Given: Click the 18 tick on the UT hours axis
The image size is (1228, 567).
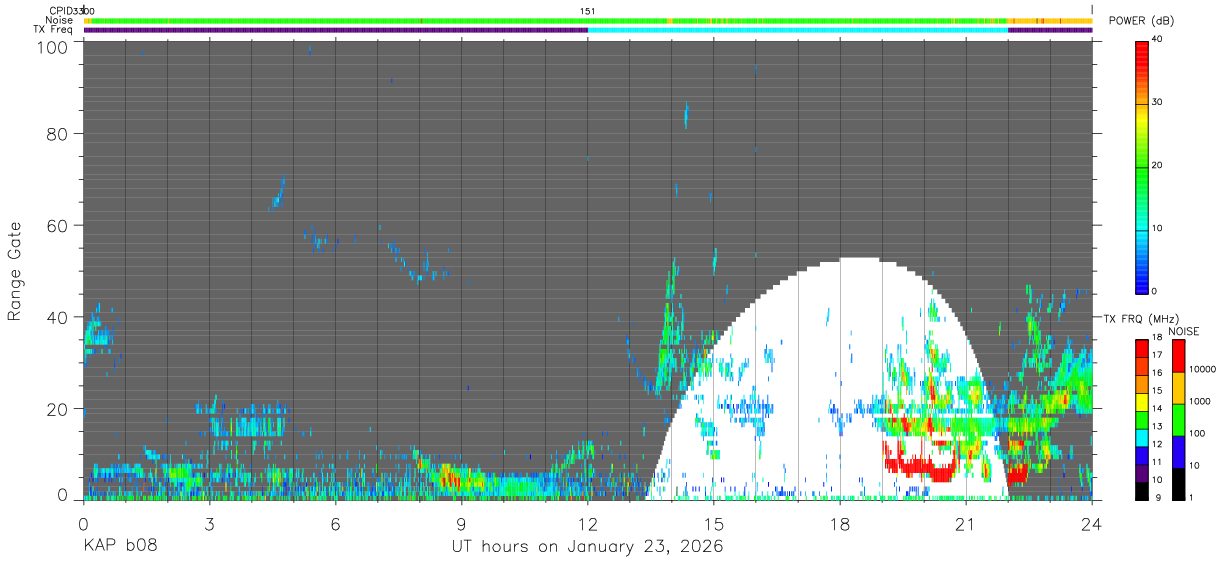Looking at the screenshot, I should click(x=839, y=523).
